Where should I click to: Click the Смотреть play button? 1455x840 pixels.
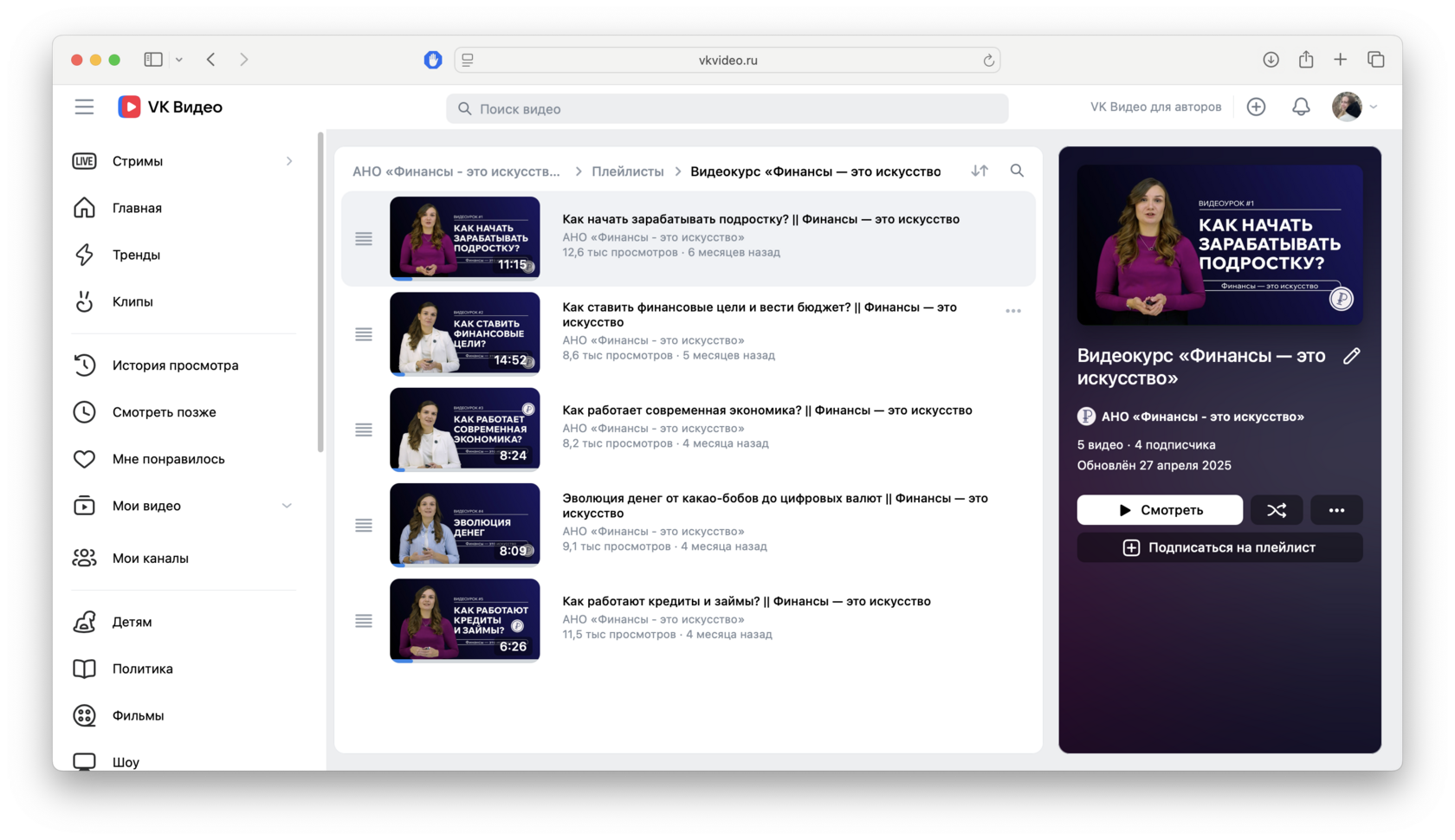tap(1160, 510)
